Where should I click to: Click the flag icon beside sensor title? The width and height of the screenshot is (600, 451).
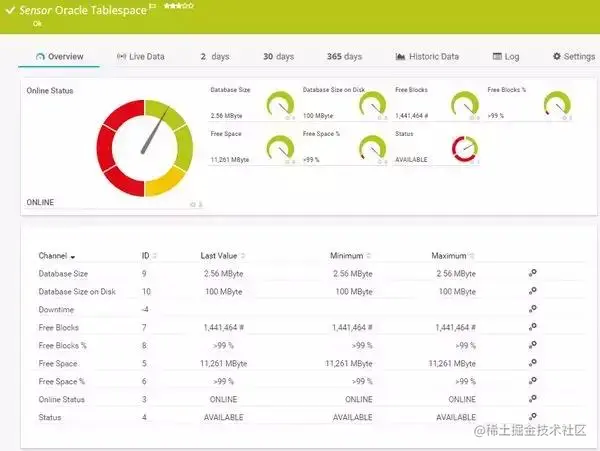point(152,7)
